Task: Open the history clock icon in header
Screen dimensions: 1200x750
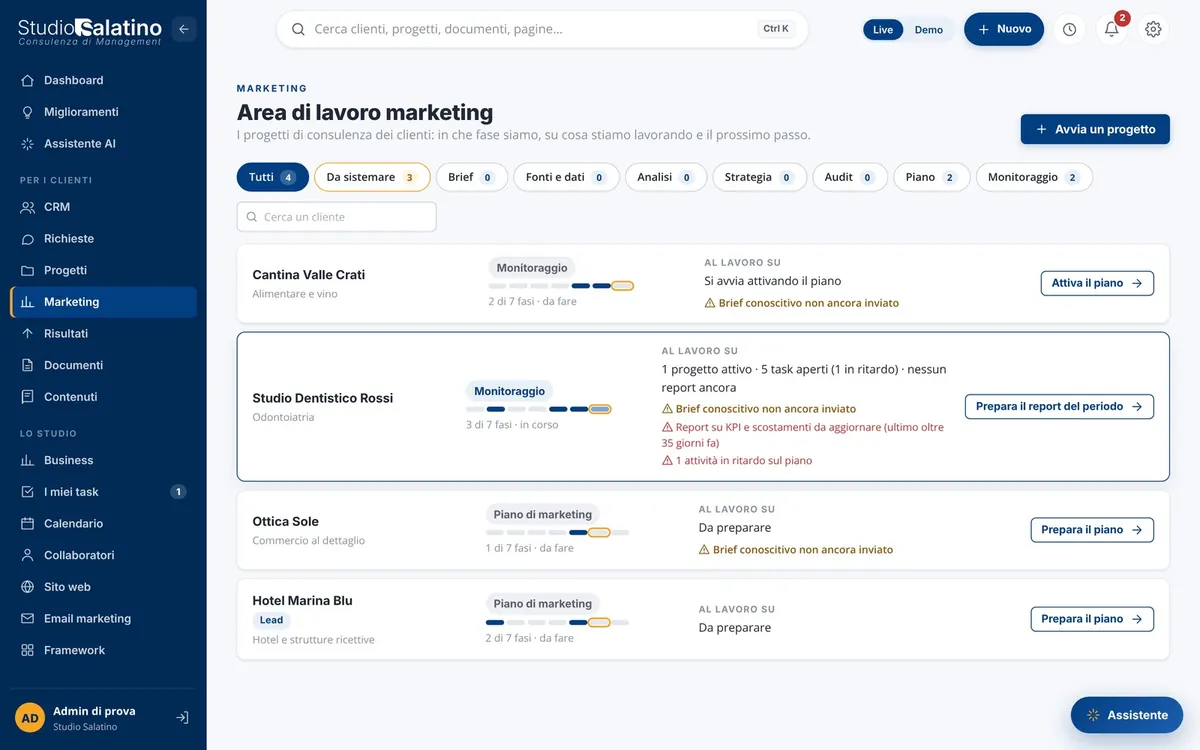Action: point(1070,29)
